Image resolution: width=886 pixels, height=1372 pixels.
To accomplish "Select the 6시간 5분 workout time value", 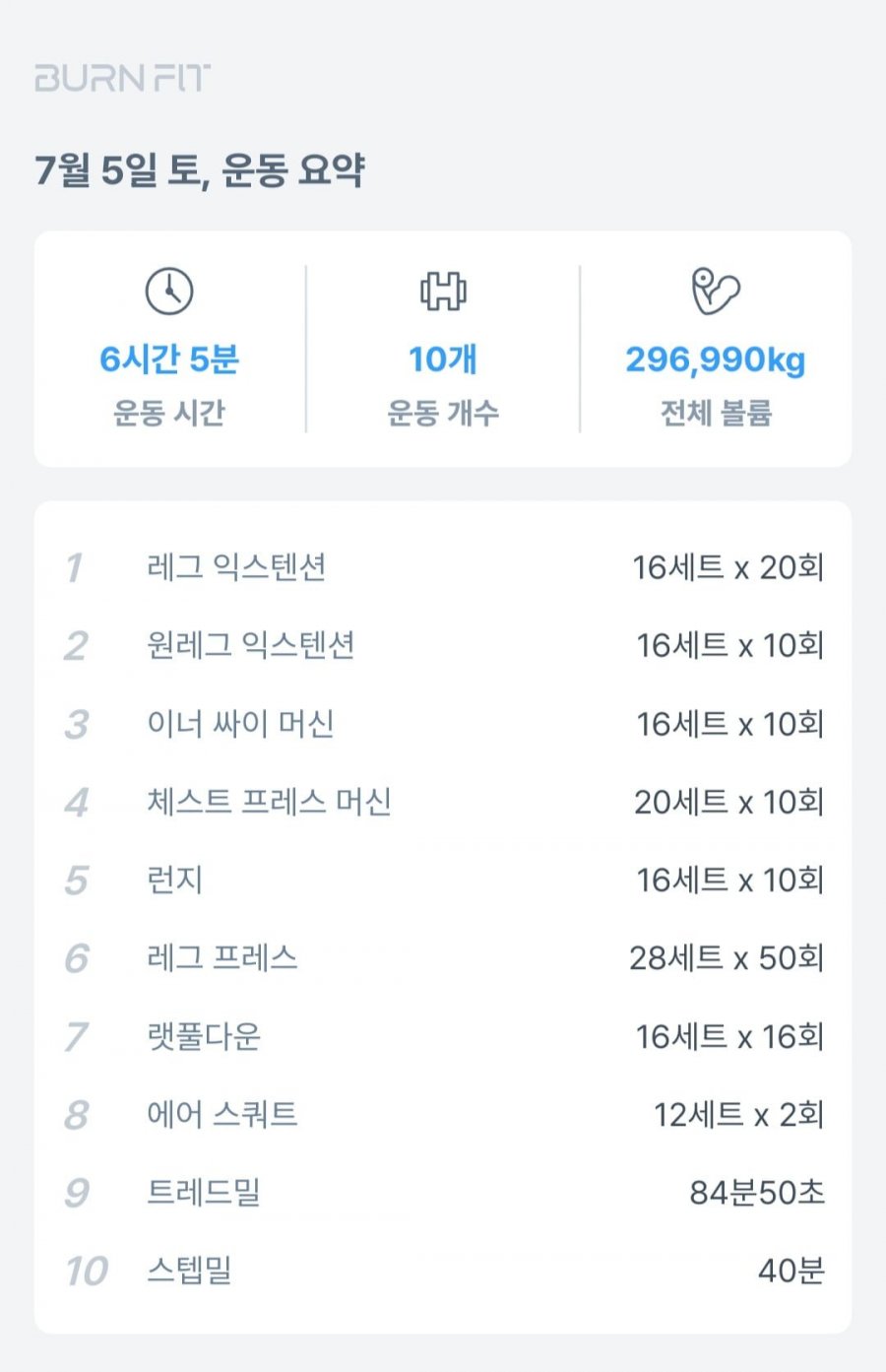I will (169, 359).
